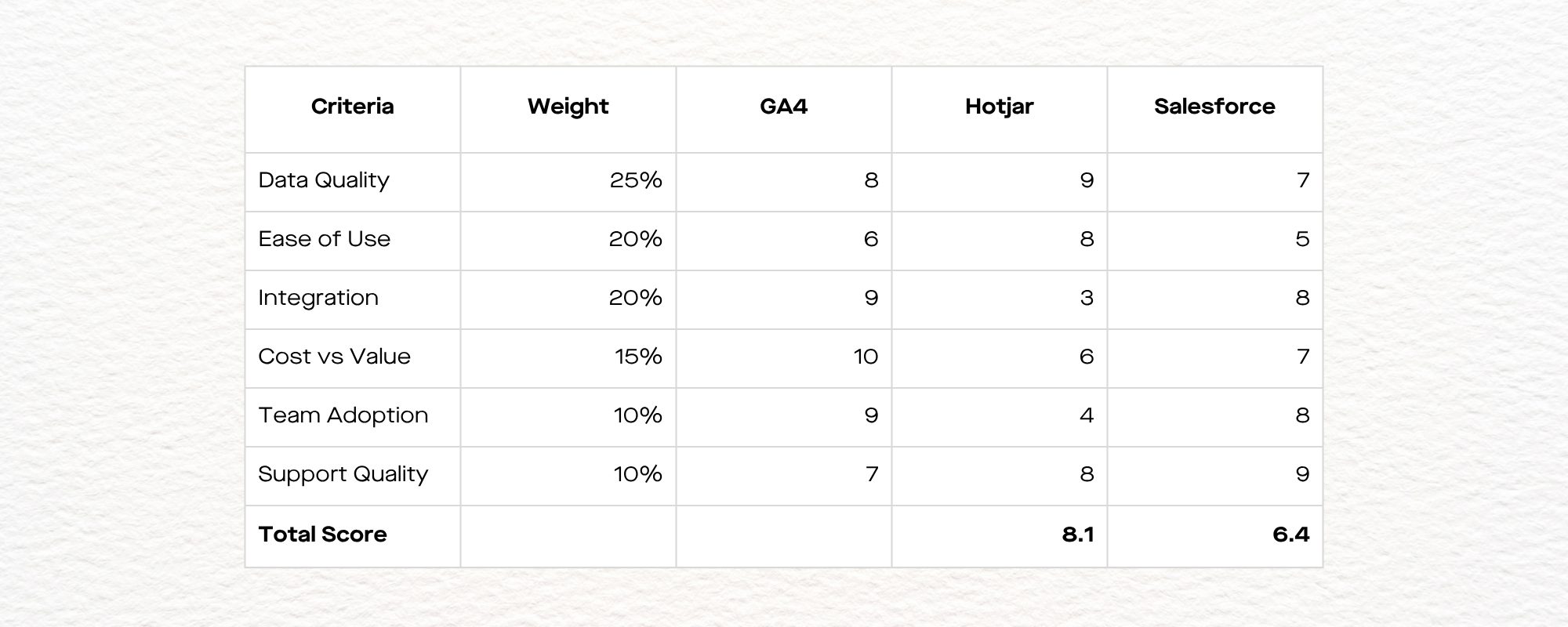This screenshot has width=1568, height=627.
Task: Select the Hotjar header cell
Action: click(999, 107)
